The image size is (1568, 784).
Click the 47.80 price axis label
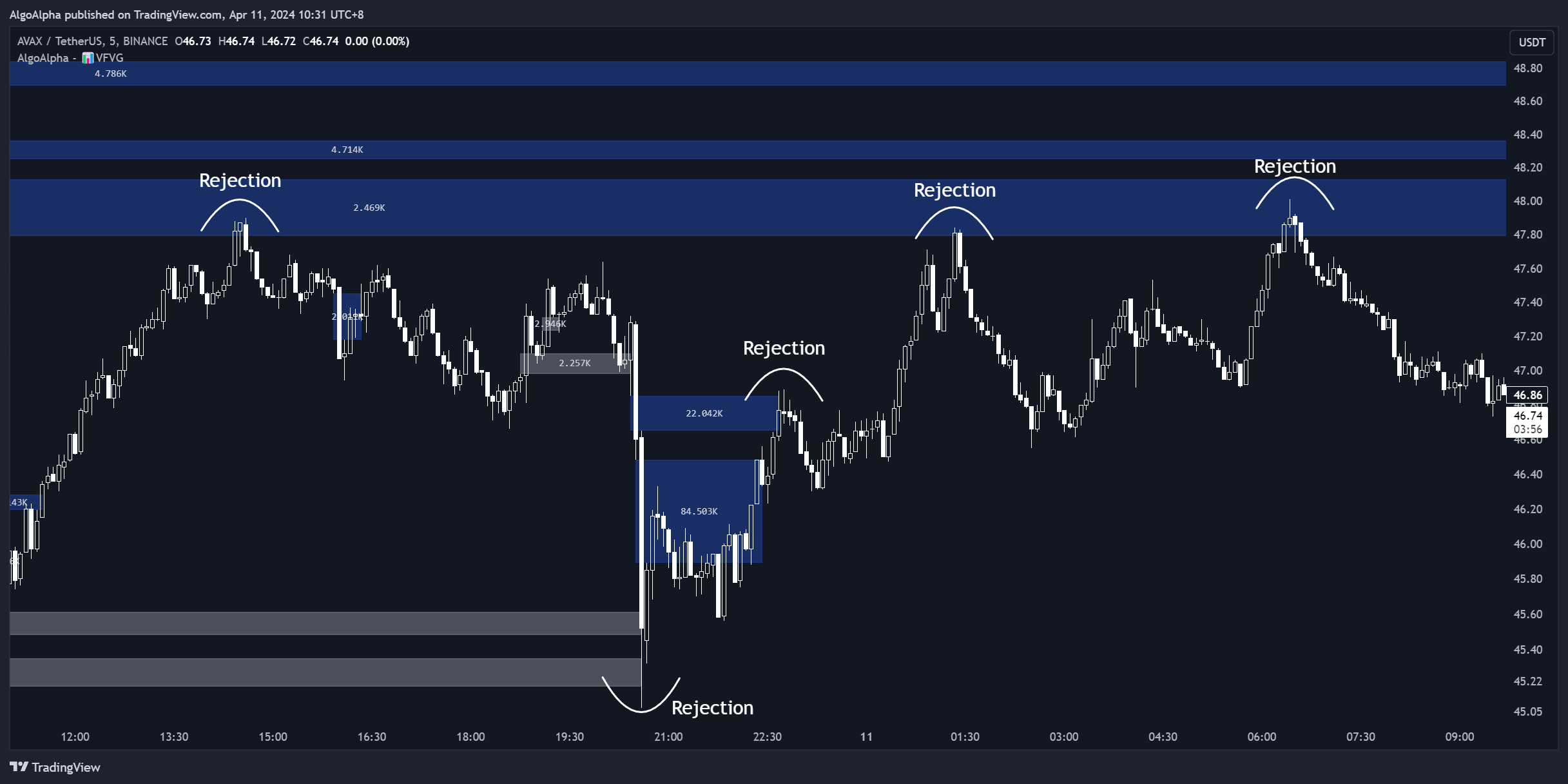point(1528,235)
